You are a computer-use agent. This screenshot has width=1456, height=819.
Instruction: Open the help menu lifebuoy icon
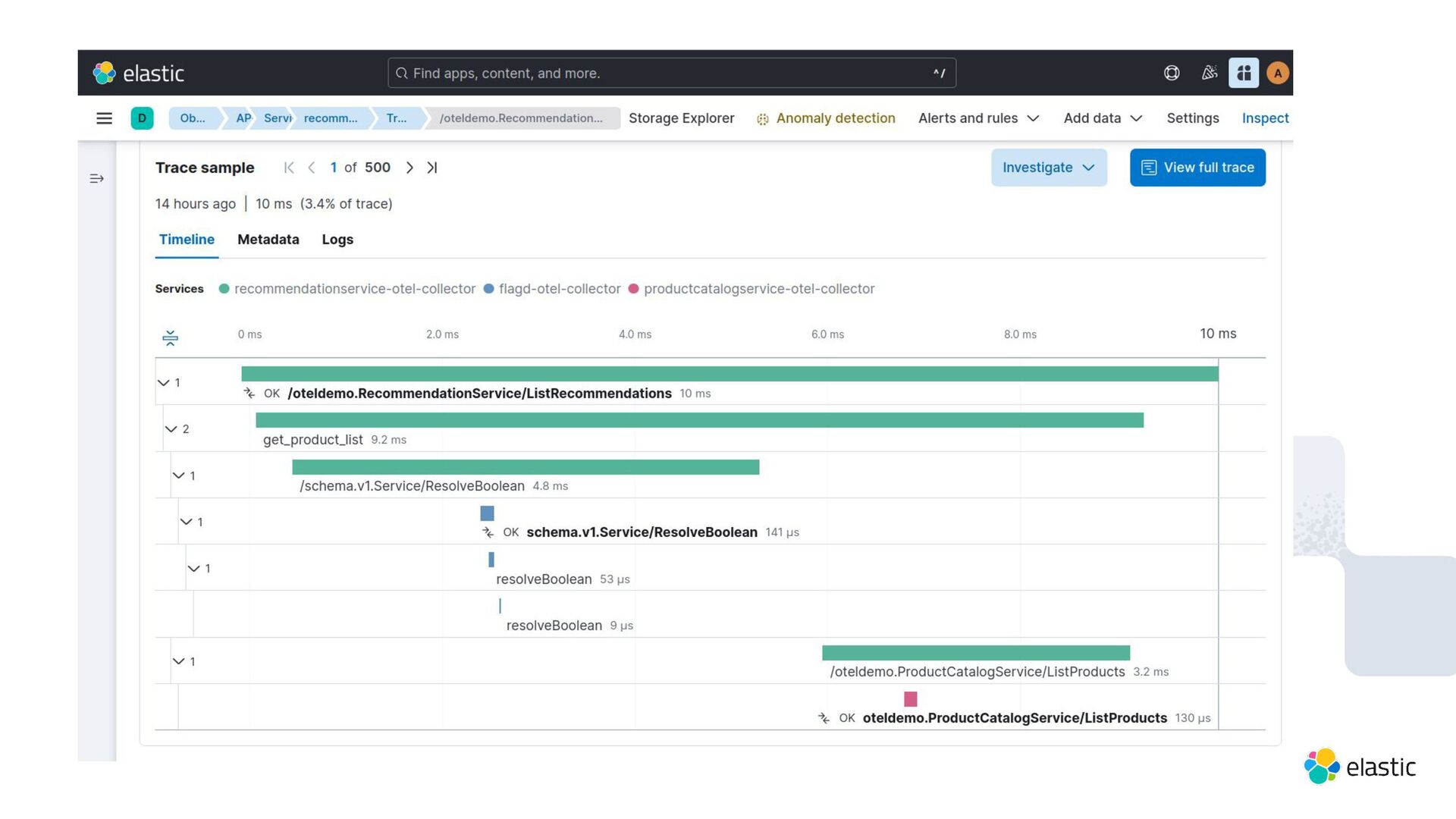coord(1172,74)
